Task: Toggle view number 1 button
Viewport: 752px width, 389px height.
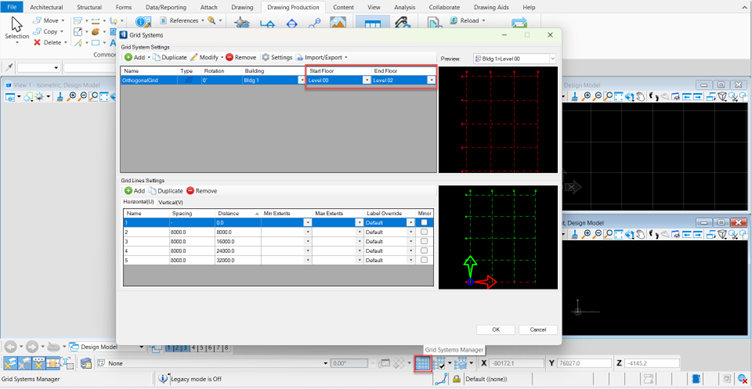Action: click(170, 348)
